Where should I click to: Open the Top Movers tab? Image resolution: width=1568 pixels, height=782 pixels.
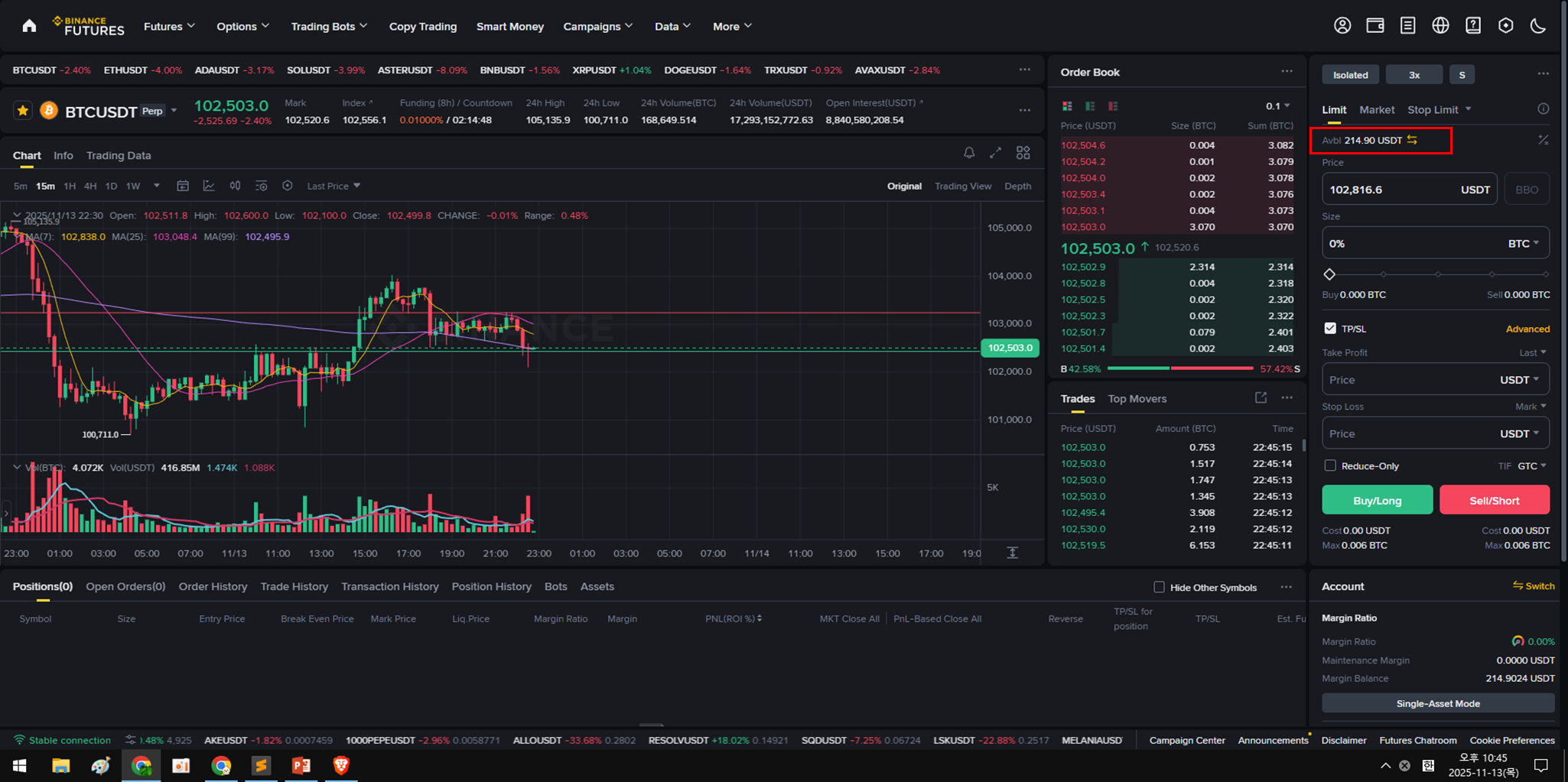(1137, 398)
